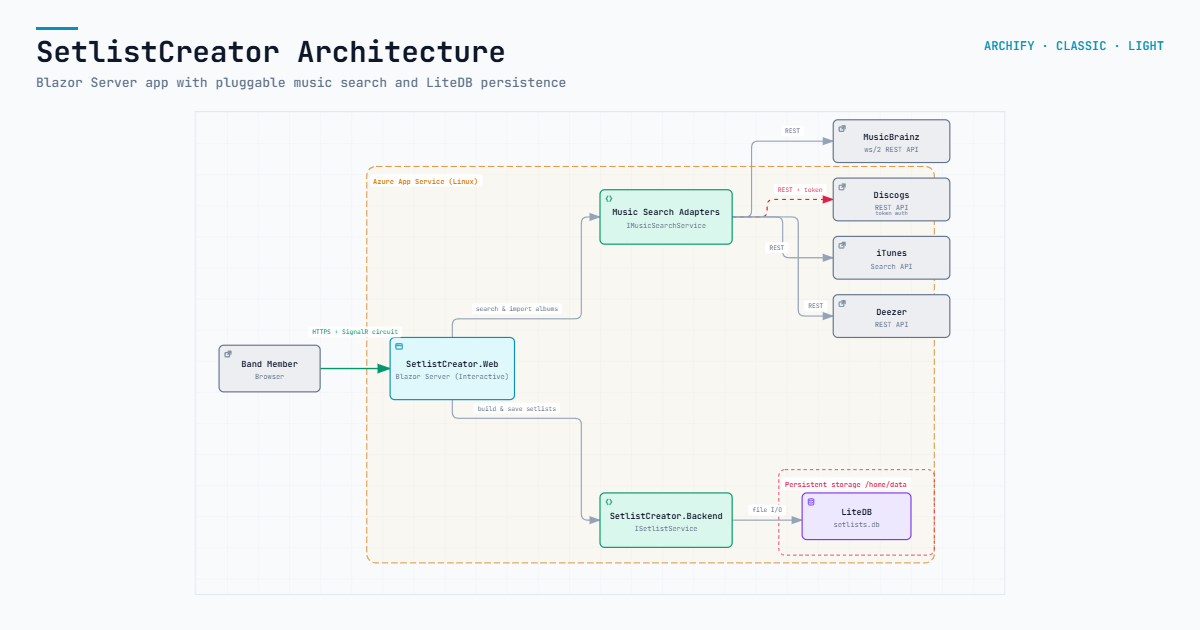Click the 'search & import albums' edge label
The image size is (1200, 630).
pos(517,308)
